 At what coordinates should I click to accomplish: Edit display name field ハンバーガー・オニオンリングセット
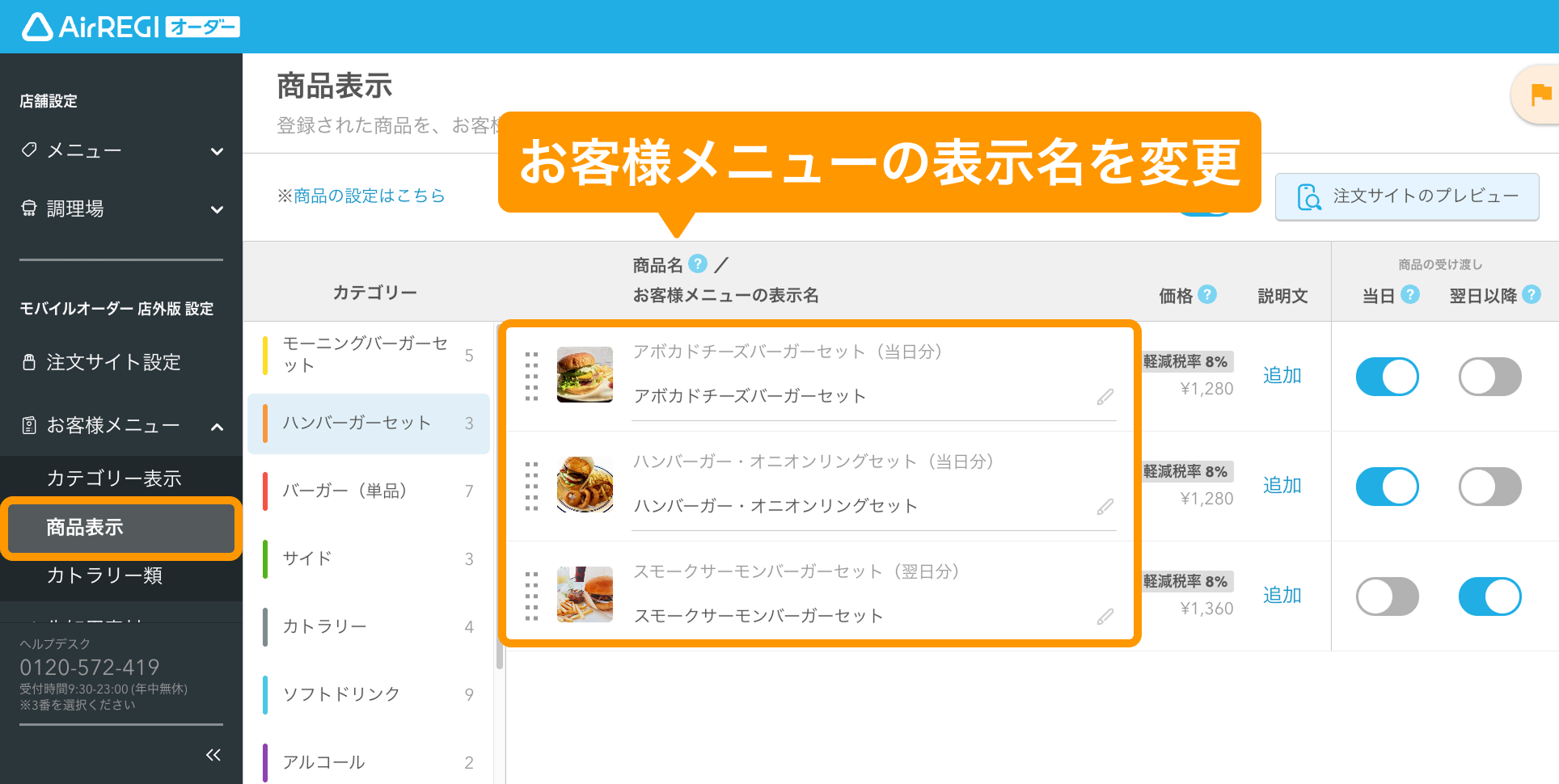pos(874,507)
